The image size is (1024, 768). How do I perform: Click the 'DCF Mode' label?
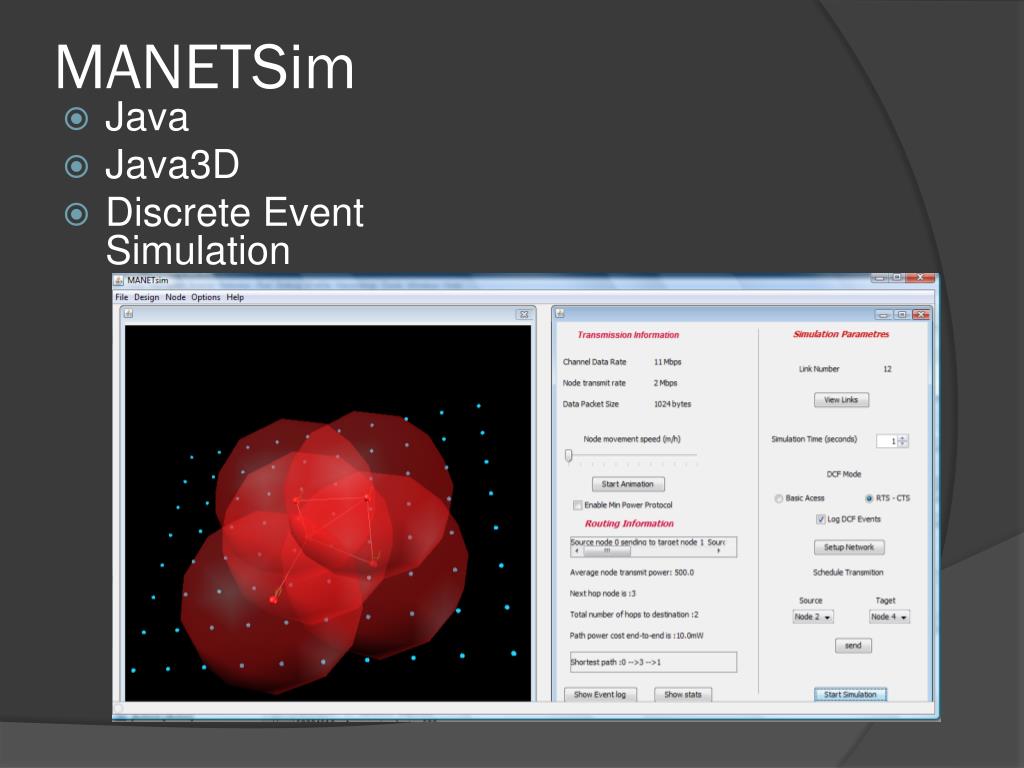pyautogui.click(x=844, y=474)
